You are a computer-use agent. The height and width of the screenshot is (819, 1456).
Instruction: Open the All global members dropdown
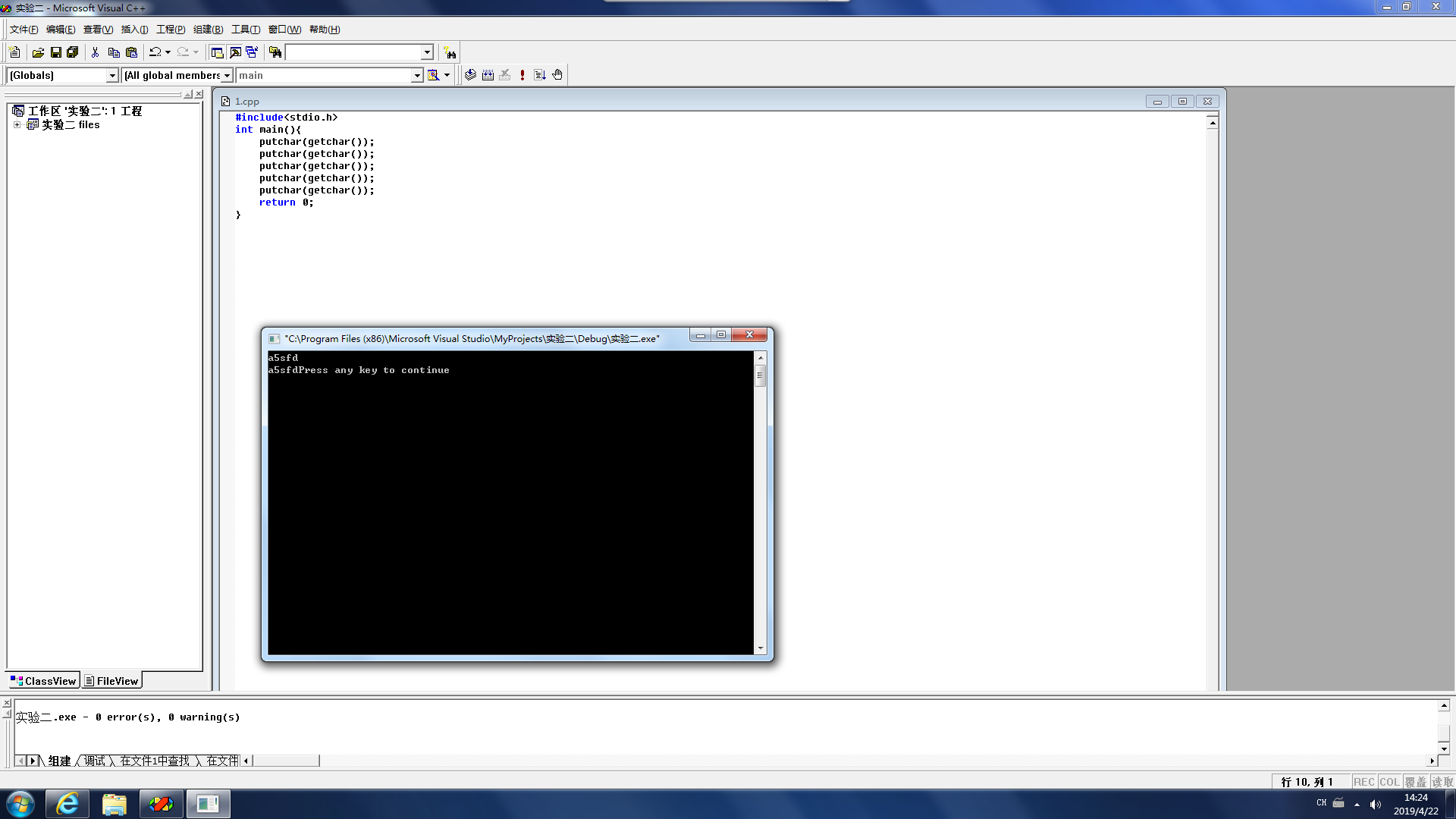pyautogui.click(x=226, y=75)
